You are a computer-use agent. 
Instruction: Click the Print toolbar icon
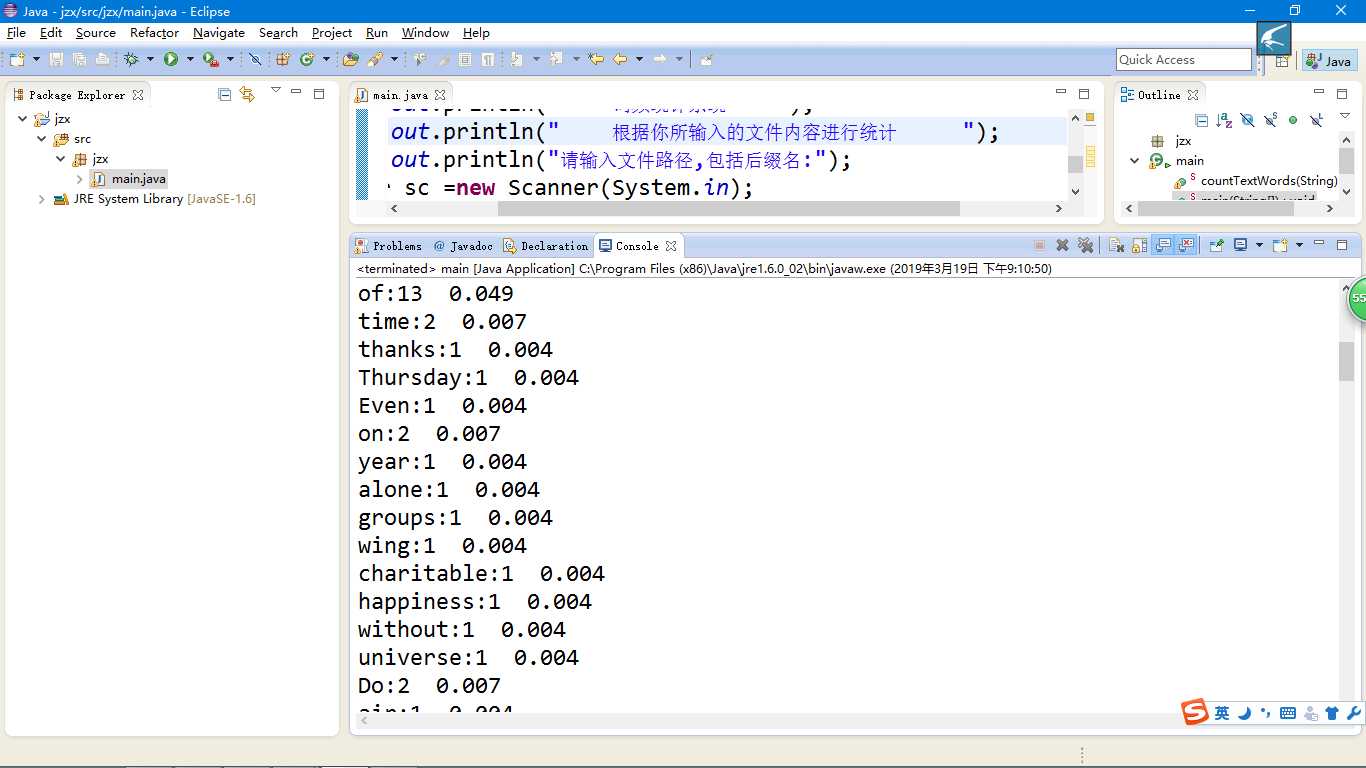(x=102, y=60)
